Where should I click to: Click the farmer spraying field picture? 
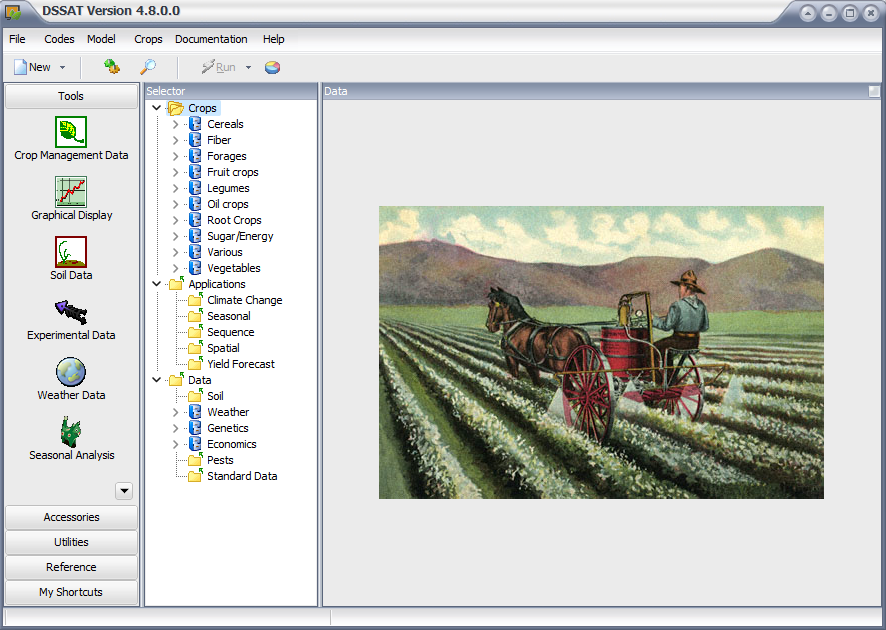[x=601, y=352]
